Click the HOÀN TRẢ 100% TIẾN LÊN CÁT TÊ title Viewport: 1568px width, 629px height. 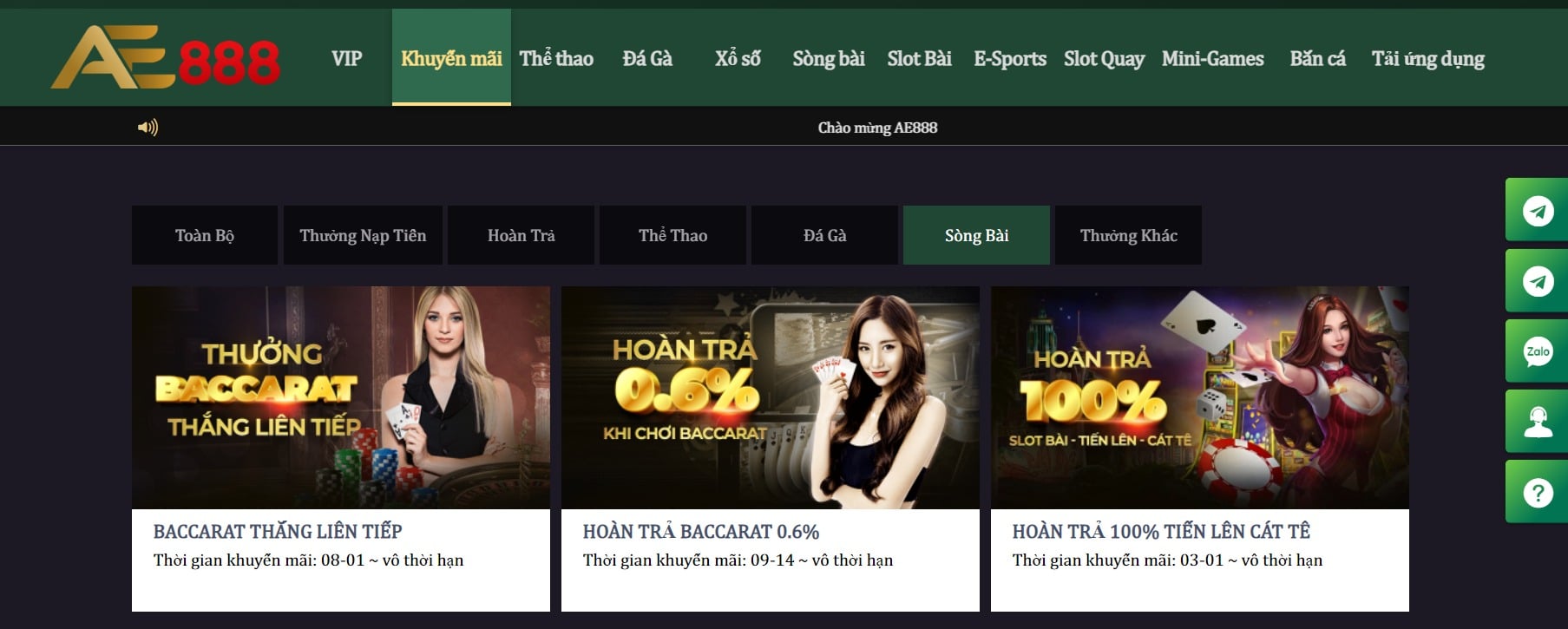(x=1161, y=531)
